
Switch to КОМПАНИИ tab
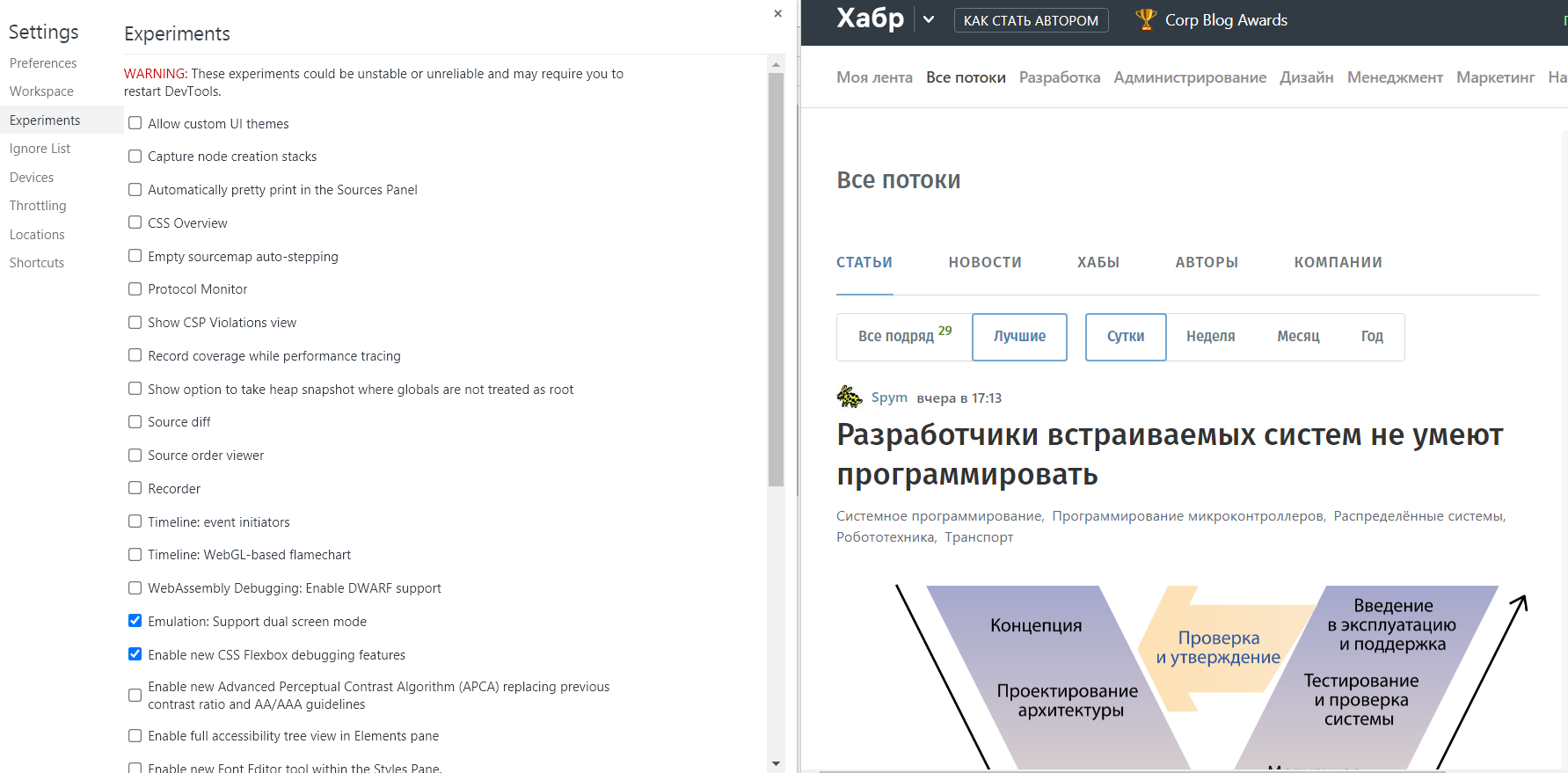1338,262
